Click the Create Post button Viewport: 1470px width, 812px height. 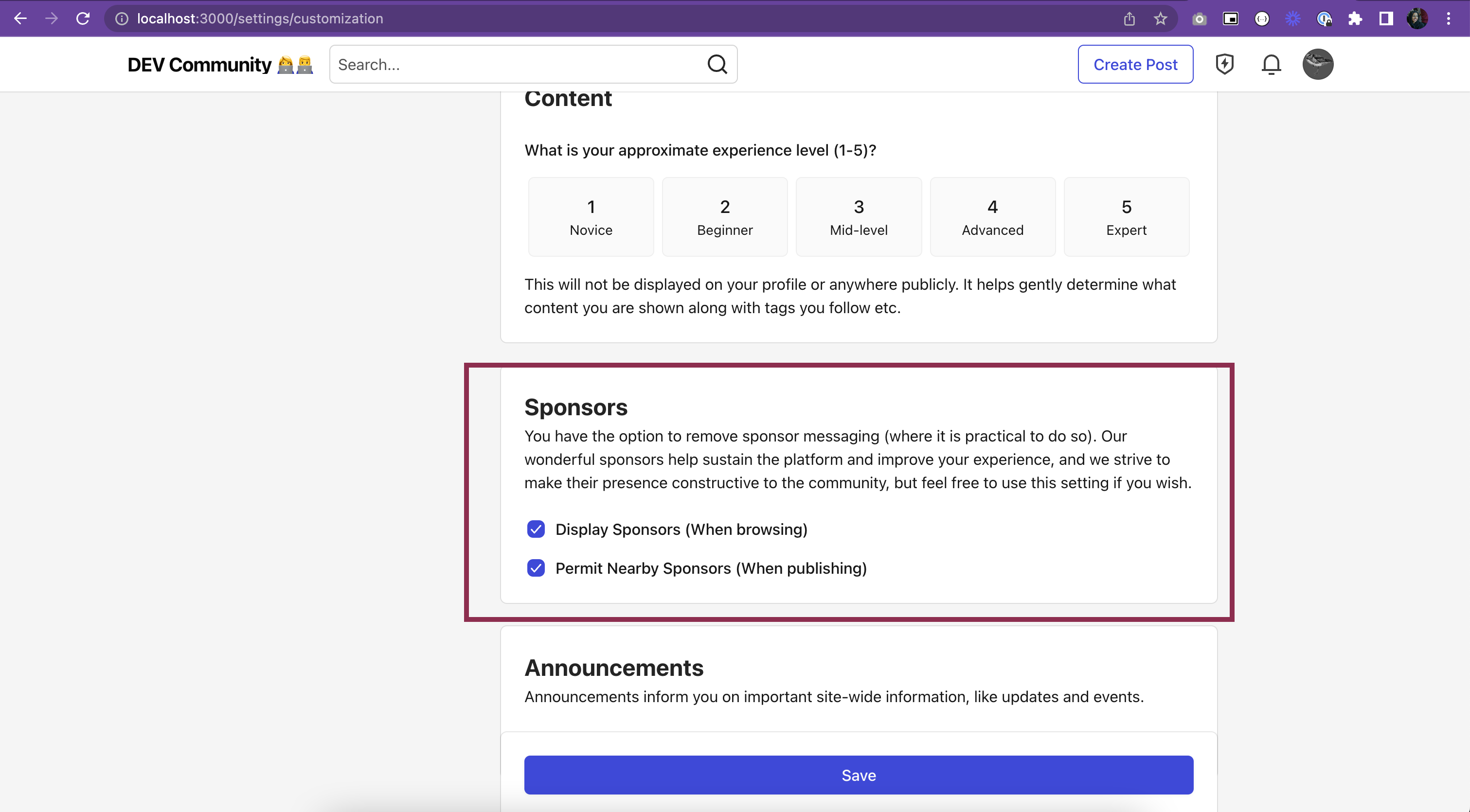[x=1135, y=64]
